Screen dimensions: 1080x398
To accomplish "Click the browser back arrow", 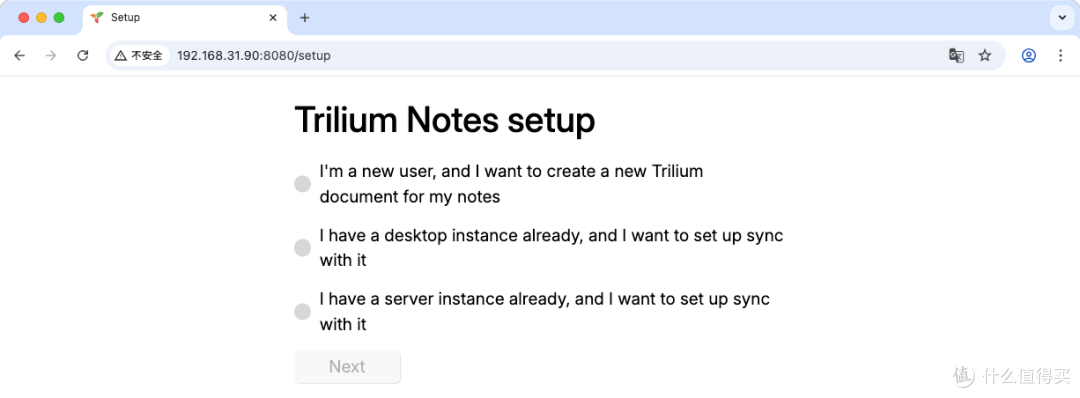I will pos(19,56).
